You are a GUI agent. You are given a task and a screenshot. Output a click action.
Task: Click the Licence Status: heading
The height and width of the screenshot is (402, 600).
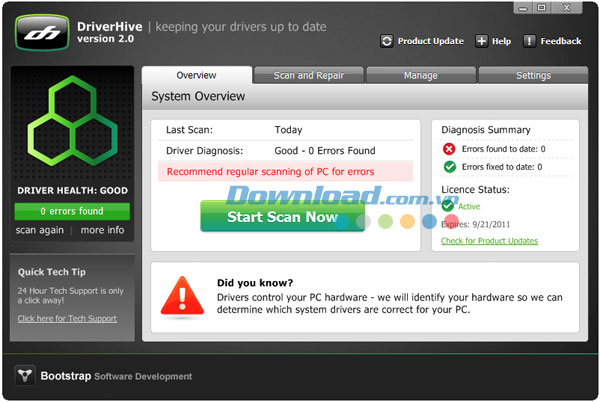pos(475,190)
